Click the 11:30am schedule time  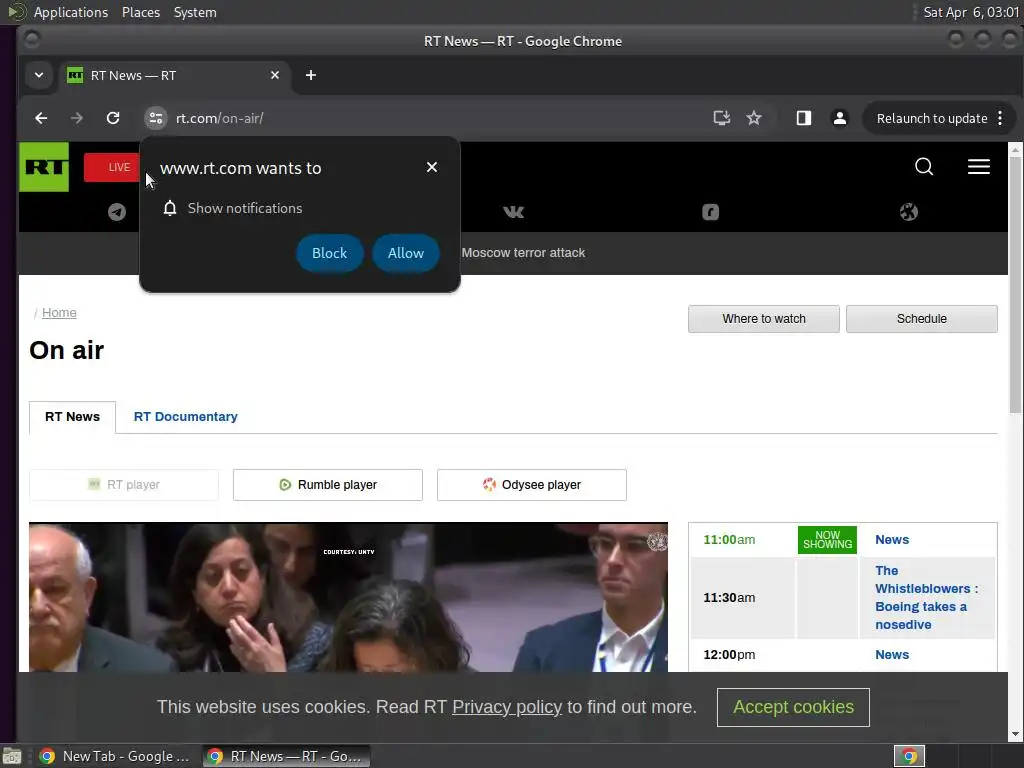click(729, 598)
